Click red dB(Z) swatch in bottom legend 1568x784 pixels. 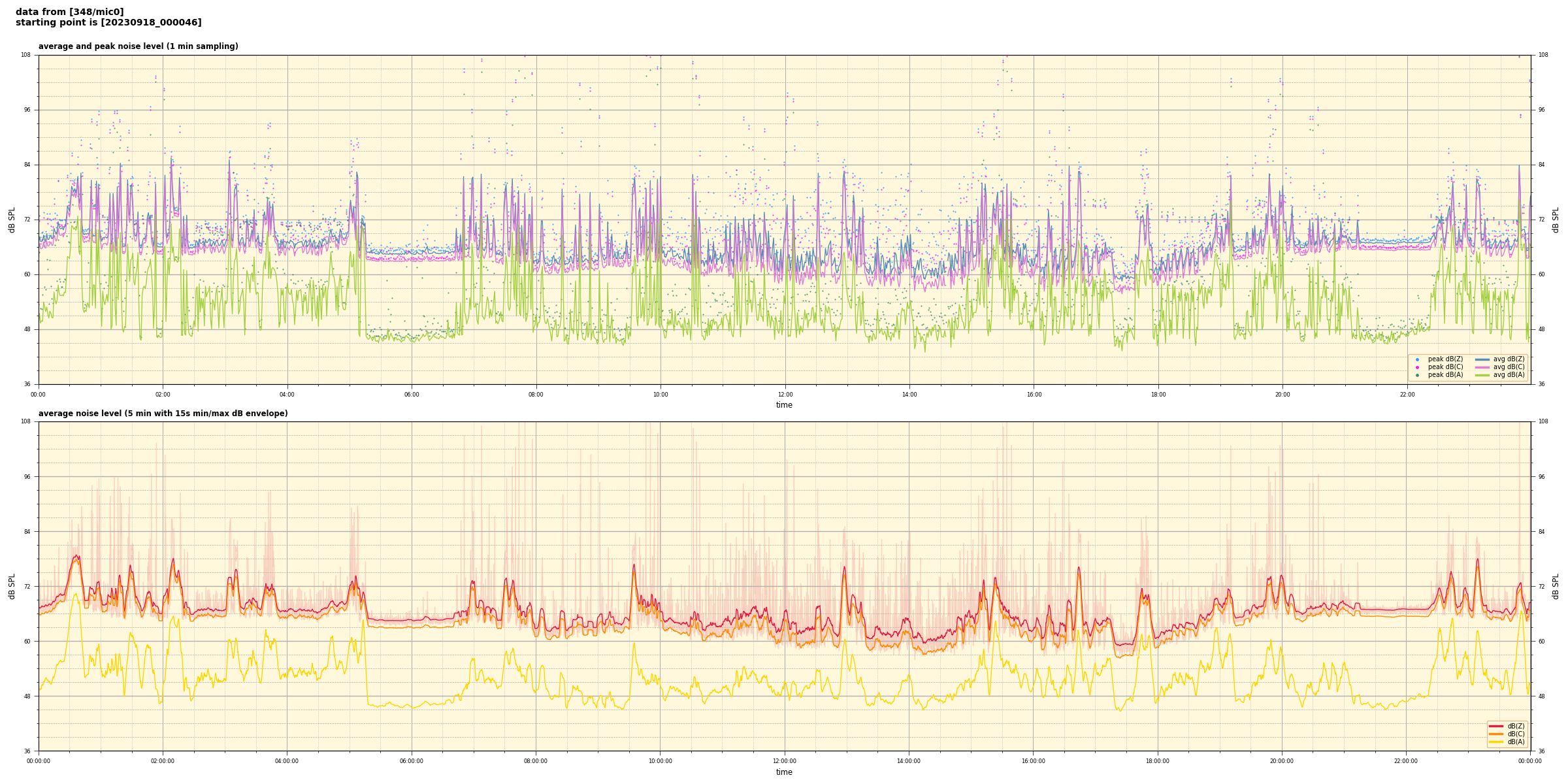click(1496, 726)
